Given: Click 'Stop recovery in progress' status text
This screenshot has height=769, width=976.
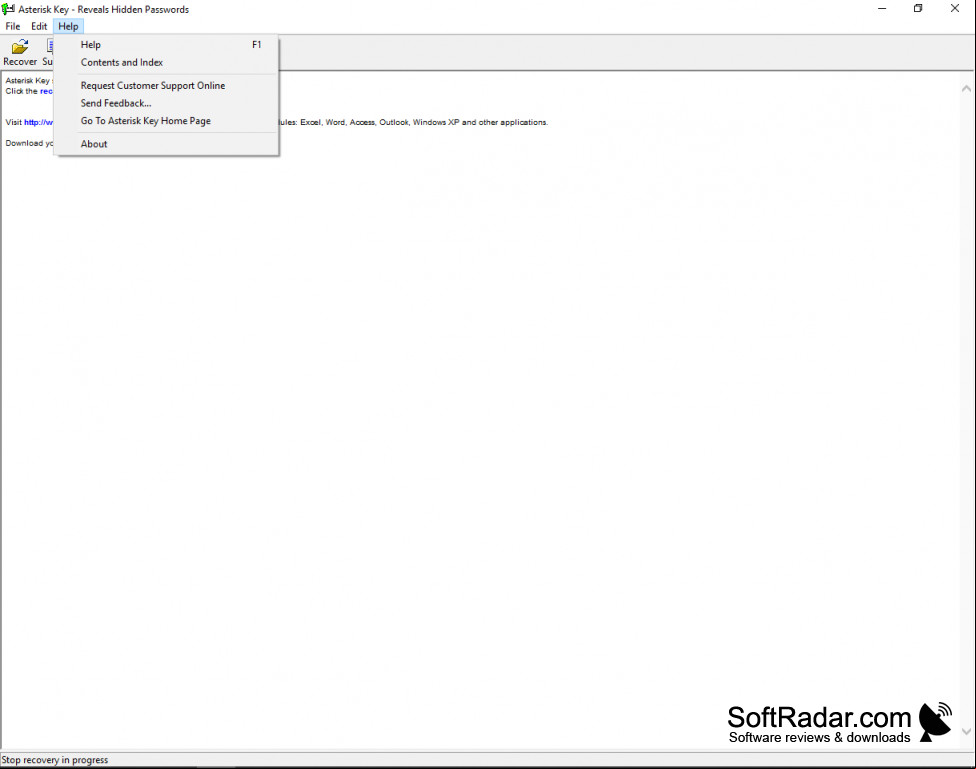Looking at the screenshot, I should point(55,760).
